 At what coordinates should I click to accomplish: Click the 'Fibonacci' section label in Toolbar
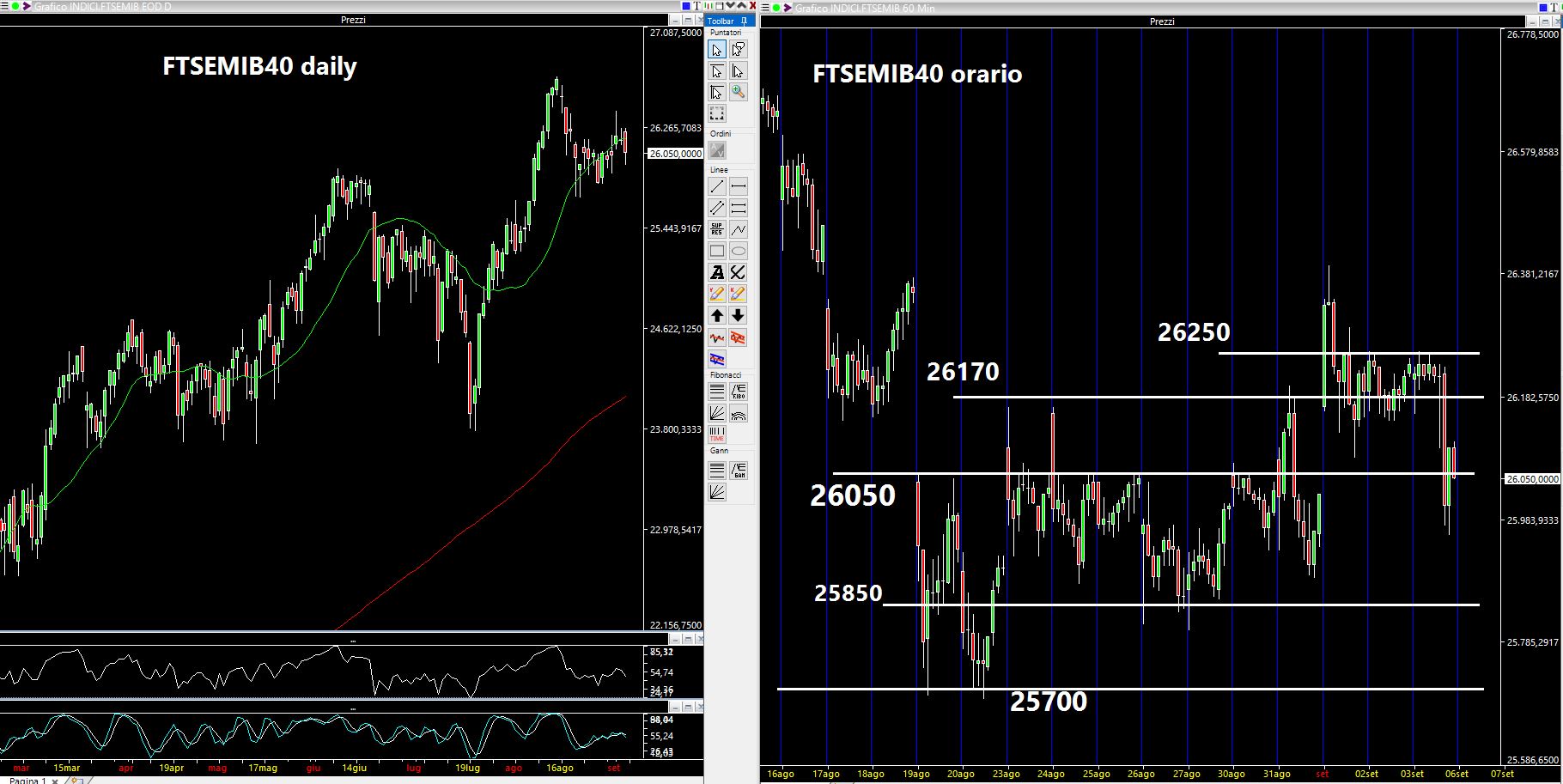coord(726,375)
